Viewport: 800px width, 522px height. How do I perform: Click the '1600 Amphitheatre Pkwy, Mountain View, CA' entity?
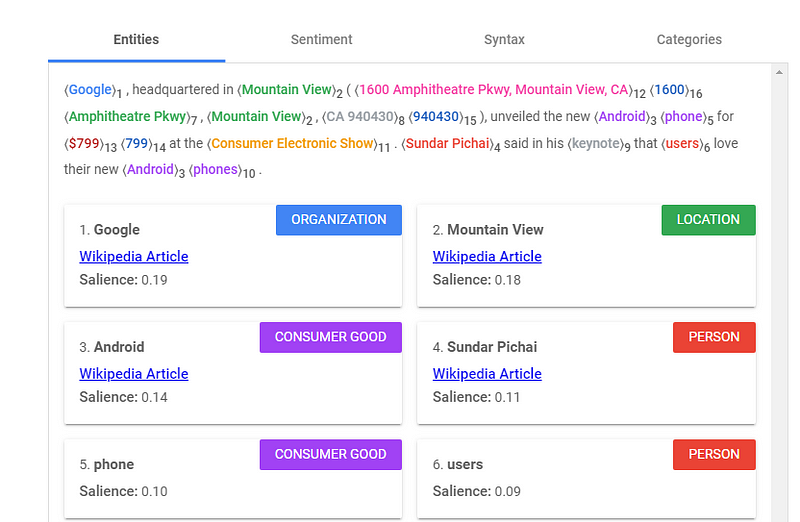coord(493,89)
